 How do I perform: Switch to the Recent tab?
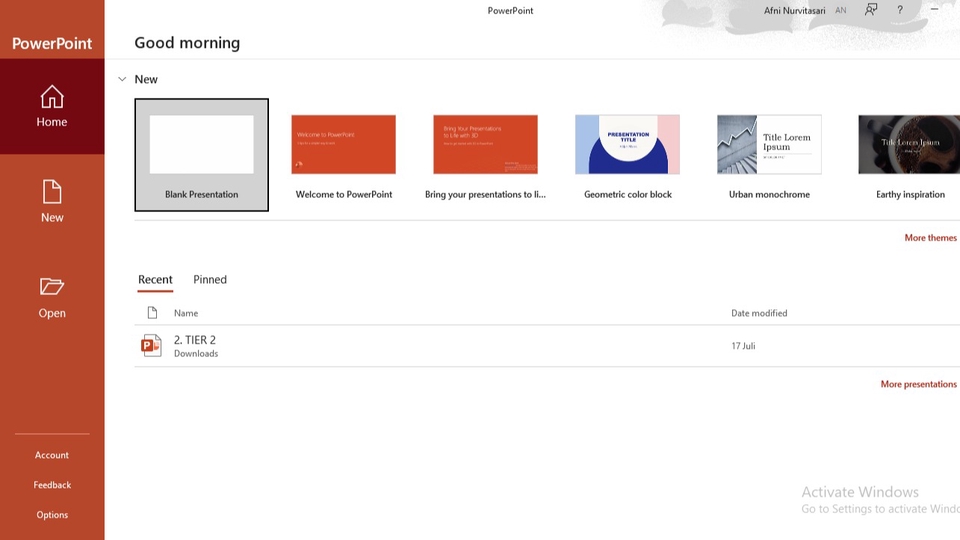[155, 280]
